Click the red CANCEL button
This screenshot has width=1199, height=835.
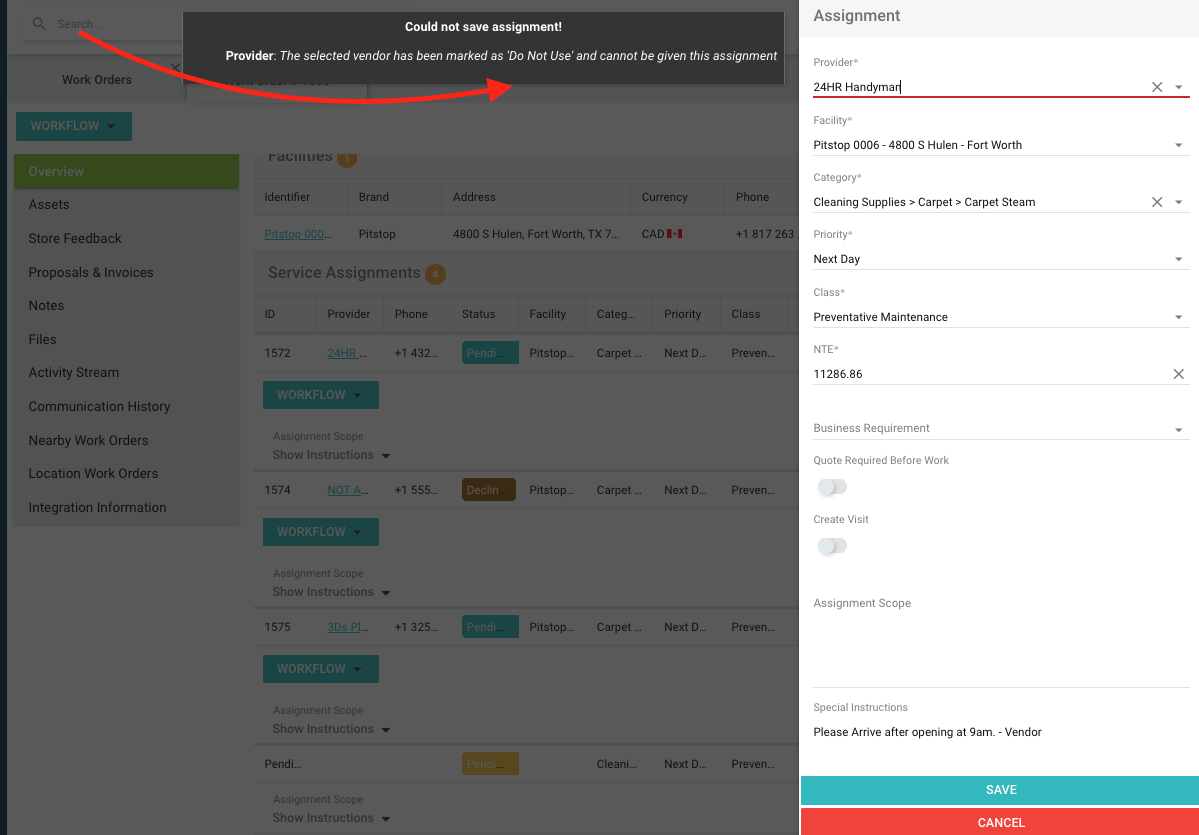(1000, 822)
